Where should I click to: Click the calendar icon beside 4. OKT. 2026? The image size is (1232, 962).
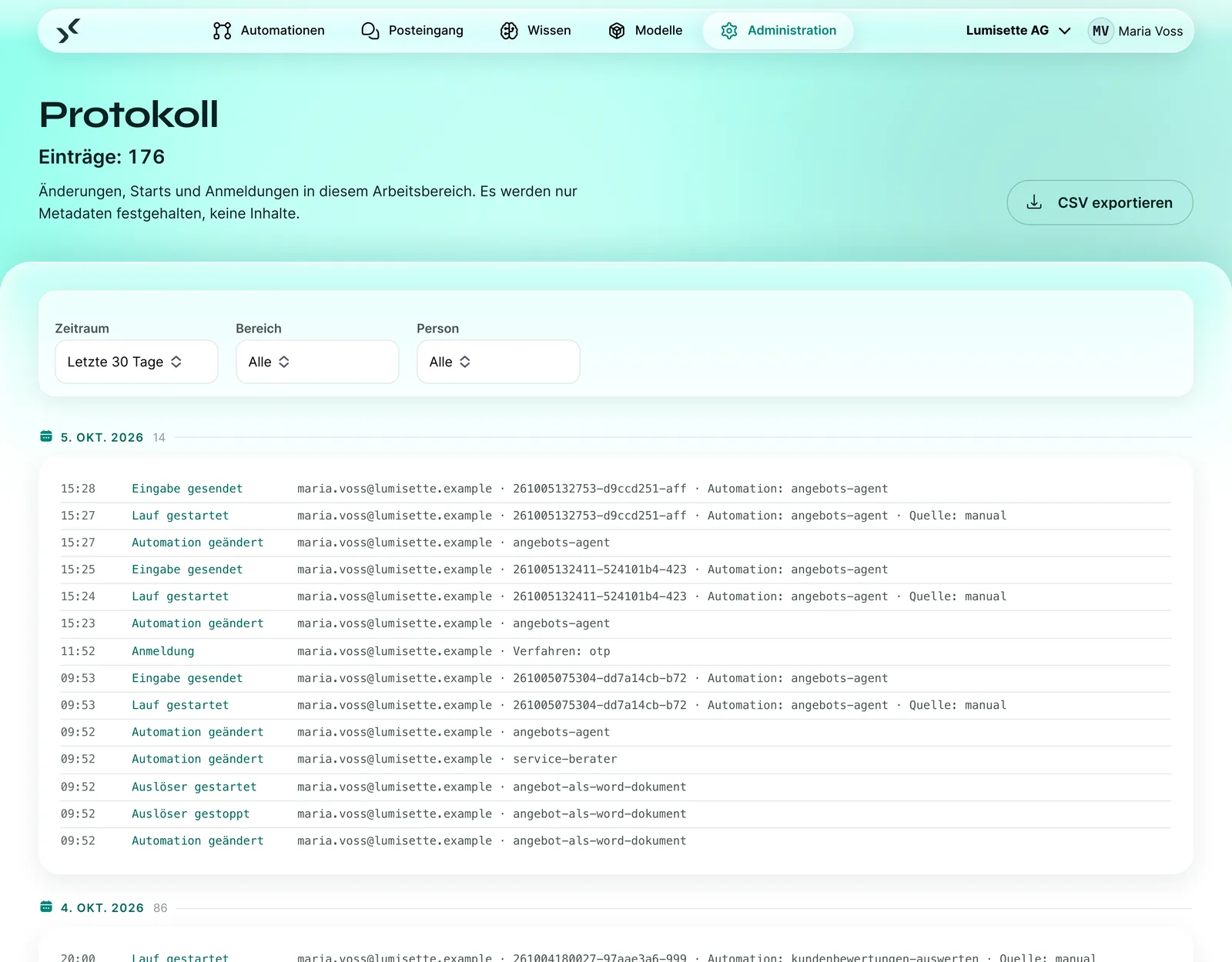click(x=46, y=907)
